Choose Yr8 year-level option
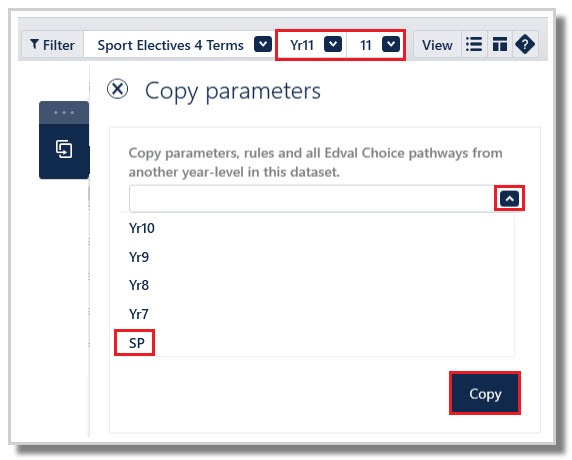 [x=139, y=285]
